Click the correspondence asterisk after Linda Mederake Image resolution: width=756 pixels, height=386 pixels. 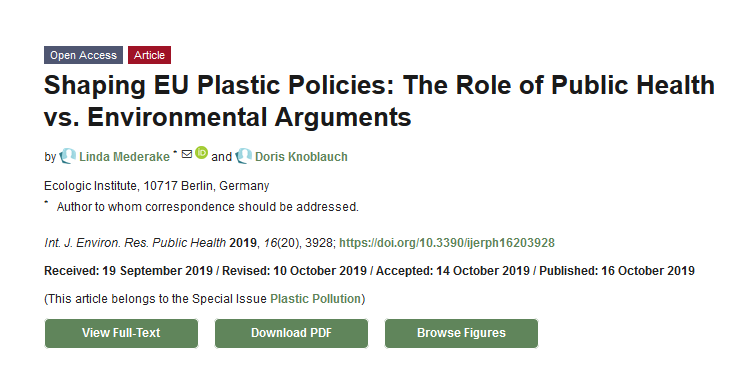pyautogui.click(x=176, y=152)
